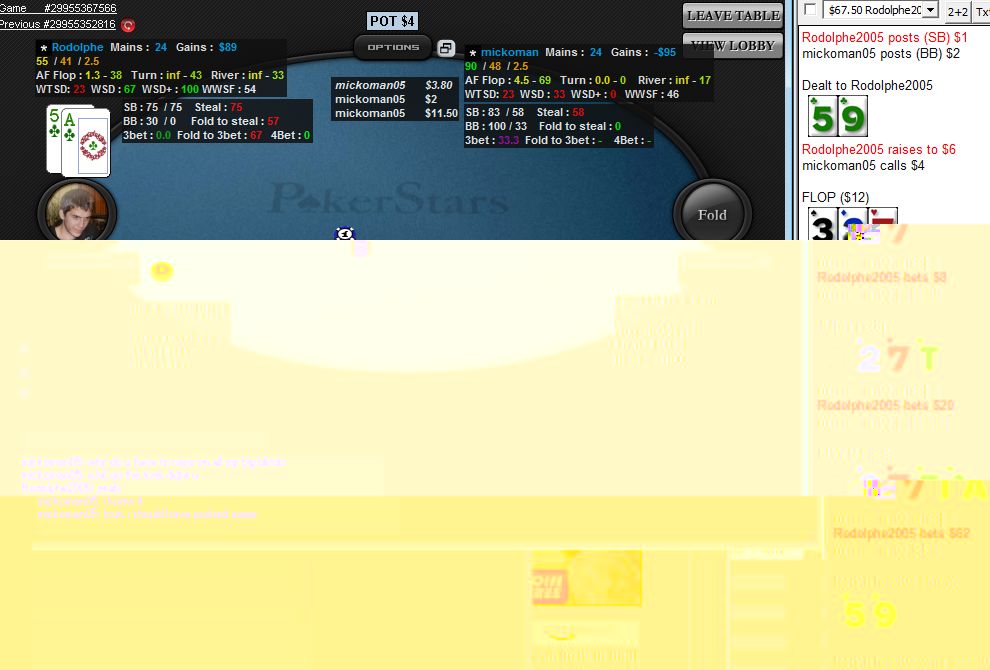
Task: Click mickoman's WWSF : 46 stat
Action: 652,94
